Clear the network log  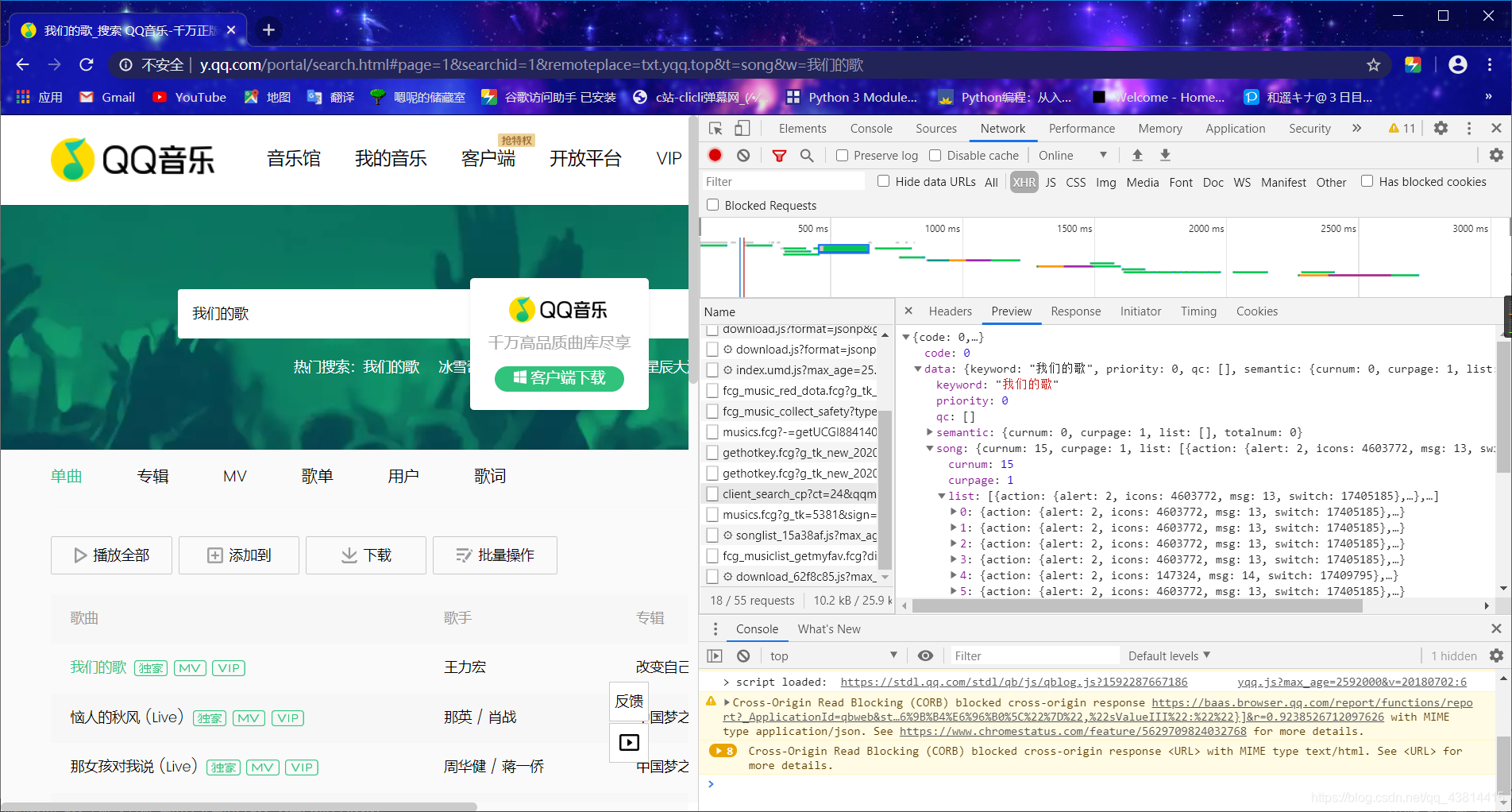(743, 156)
